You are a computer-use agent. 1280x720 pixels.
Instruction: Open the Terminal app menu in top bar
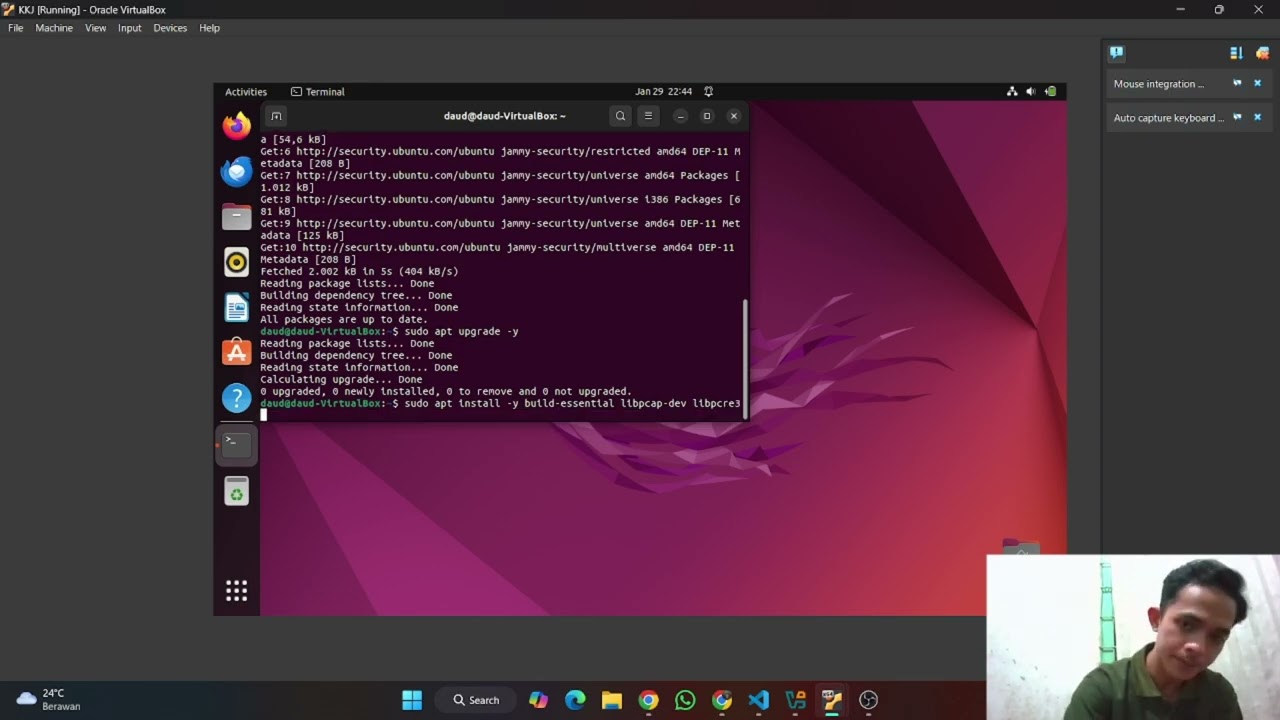(x=317, y=91)
